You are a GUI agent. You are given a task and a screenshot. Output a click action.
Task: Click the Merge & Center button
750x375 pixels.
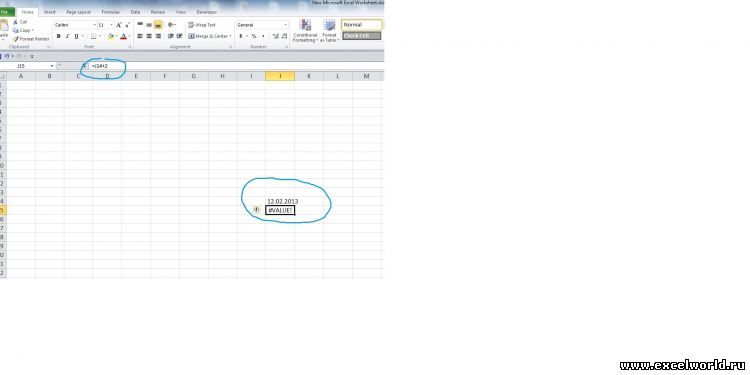click(209, 36)
